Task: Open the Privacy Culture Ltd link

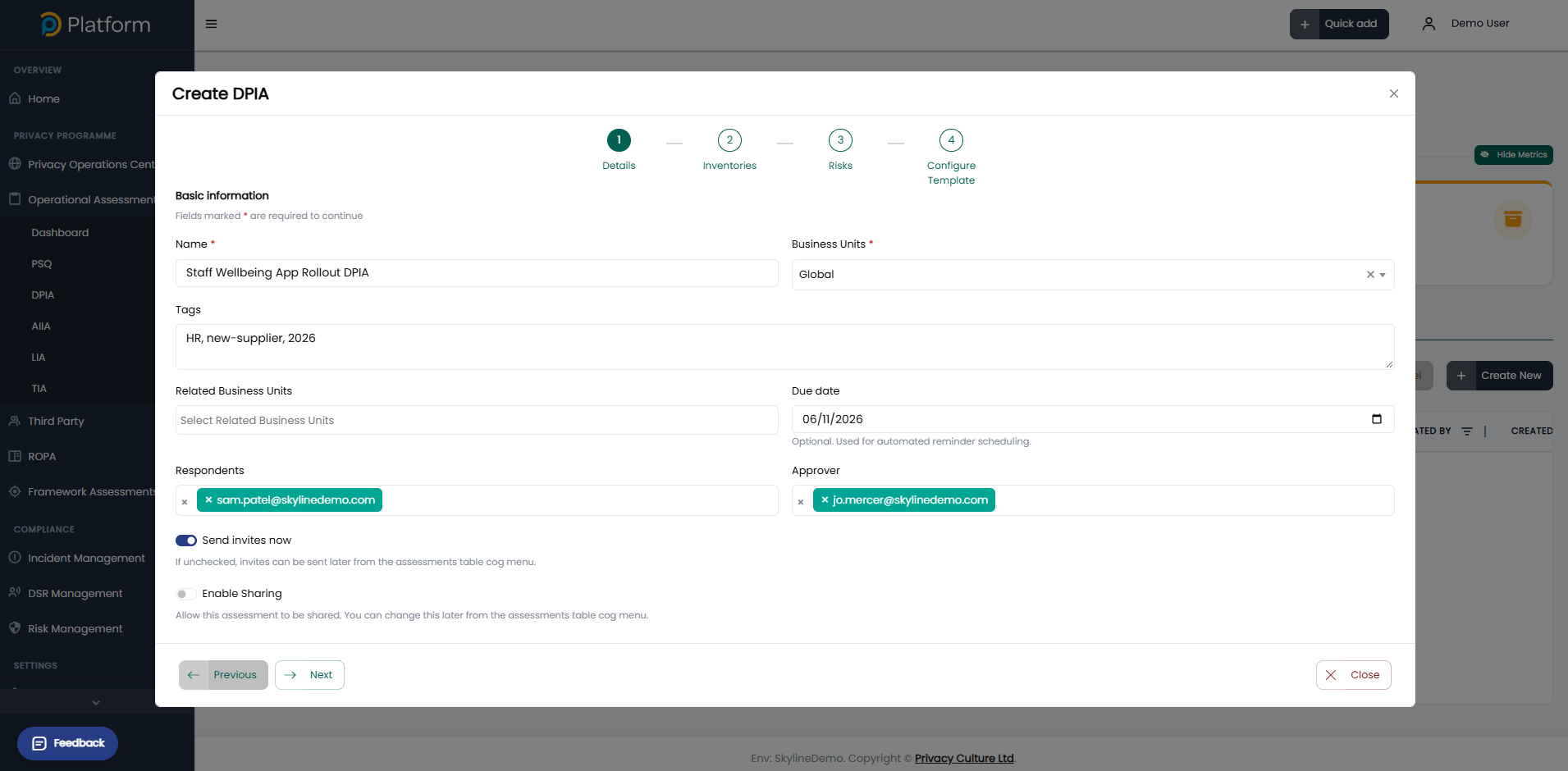Action: 964,758
